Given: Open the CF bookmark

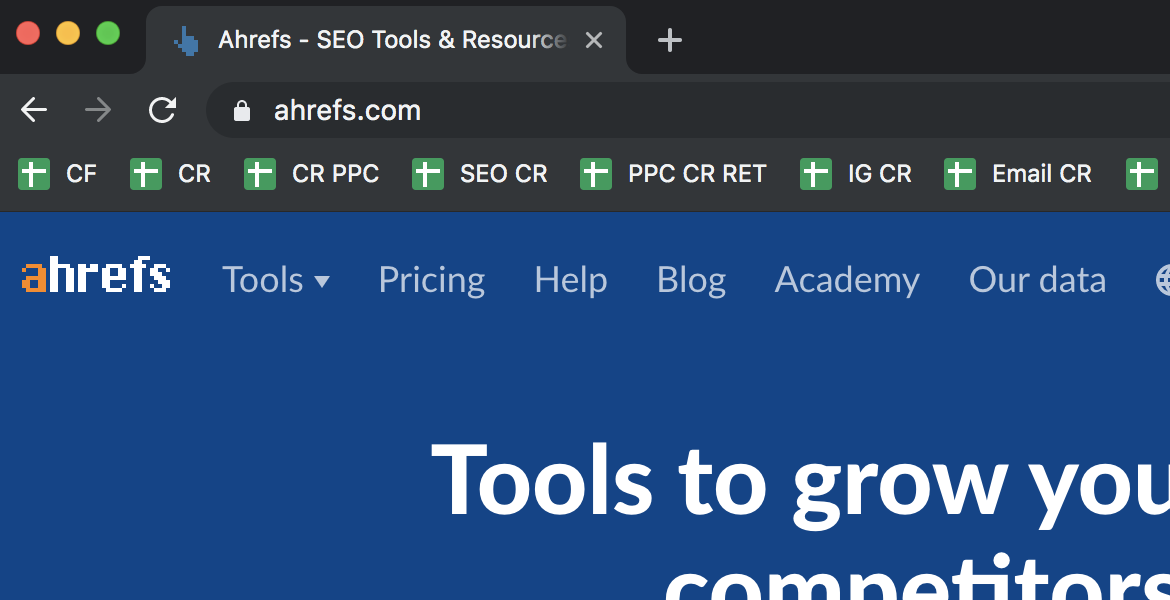Looking at the screenshot, I should pyautogui.click(x=58, y=174).
